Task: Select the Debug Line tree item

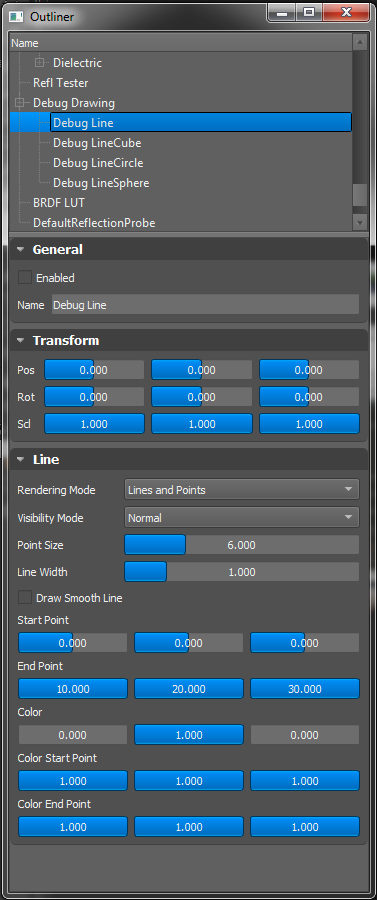Action: (201, 123)
